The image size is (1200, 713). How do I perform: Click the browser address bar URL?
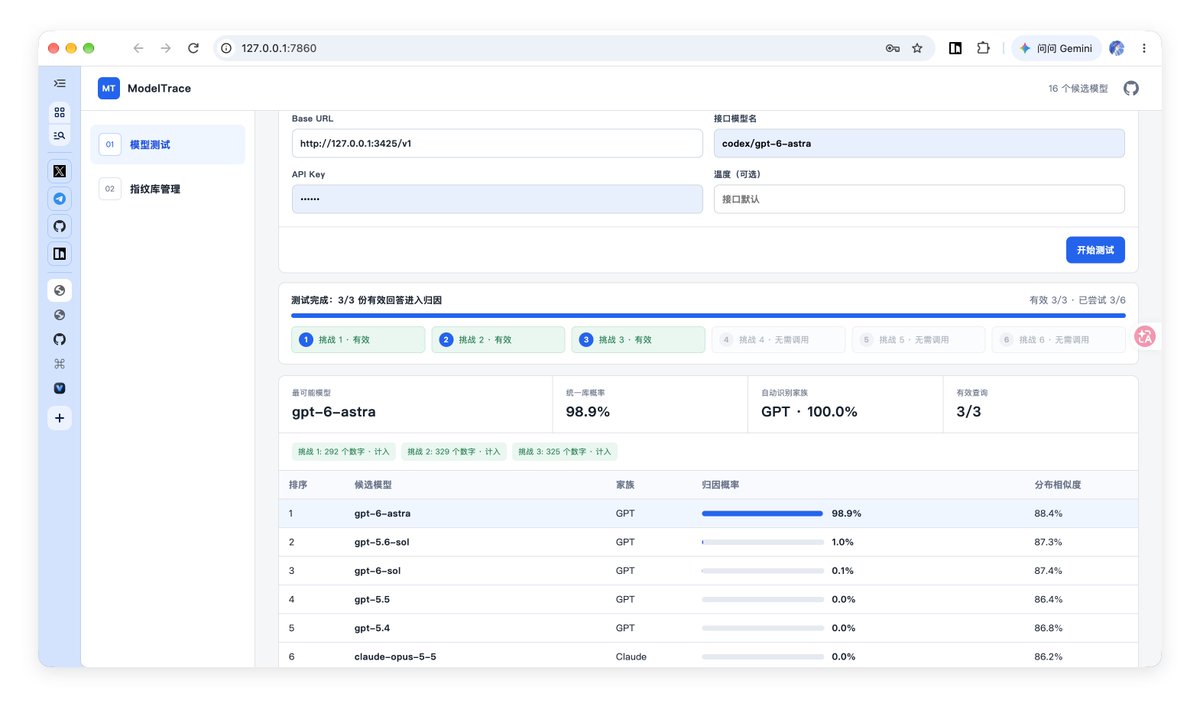click(x=279, y=48)
